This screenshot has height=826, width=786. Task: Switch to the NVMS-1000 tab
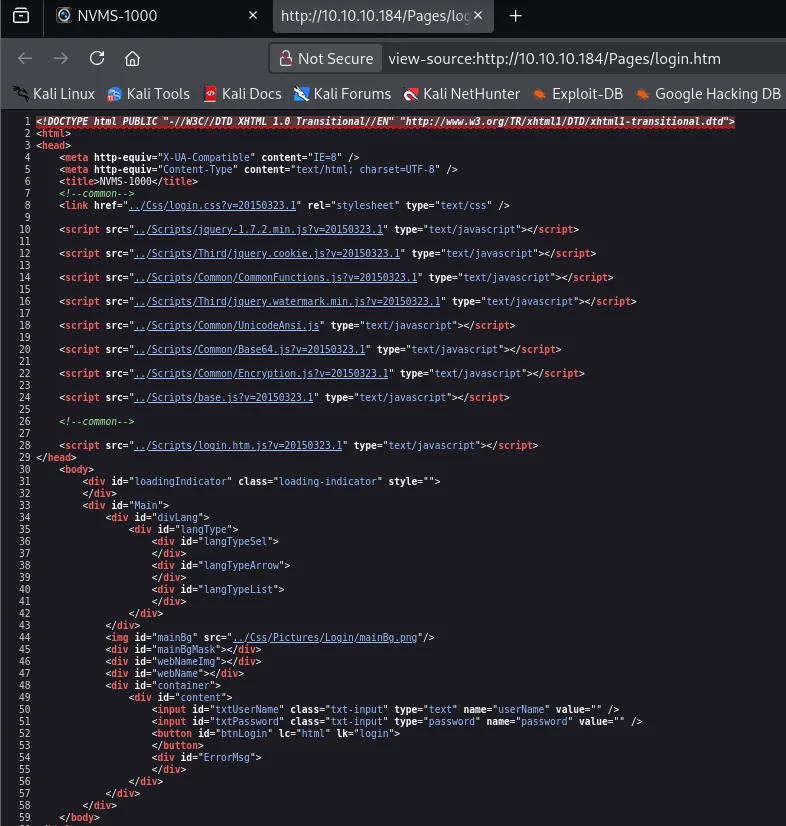[x=157, y=16]
